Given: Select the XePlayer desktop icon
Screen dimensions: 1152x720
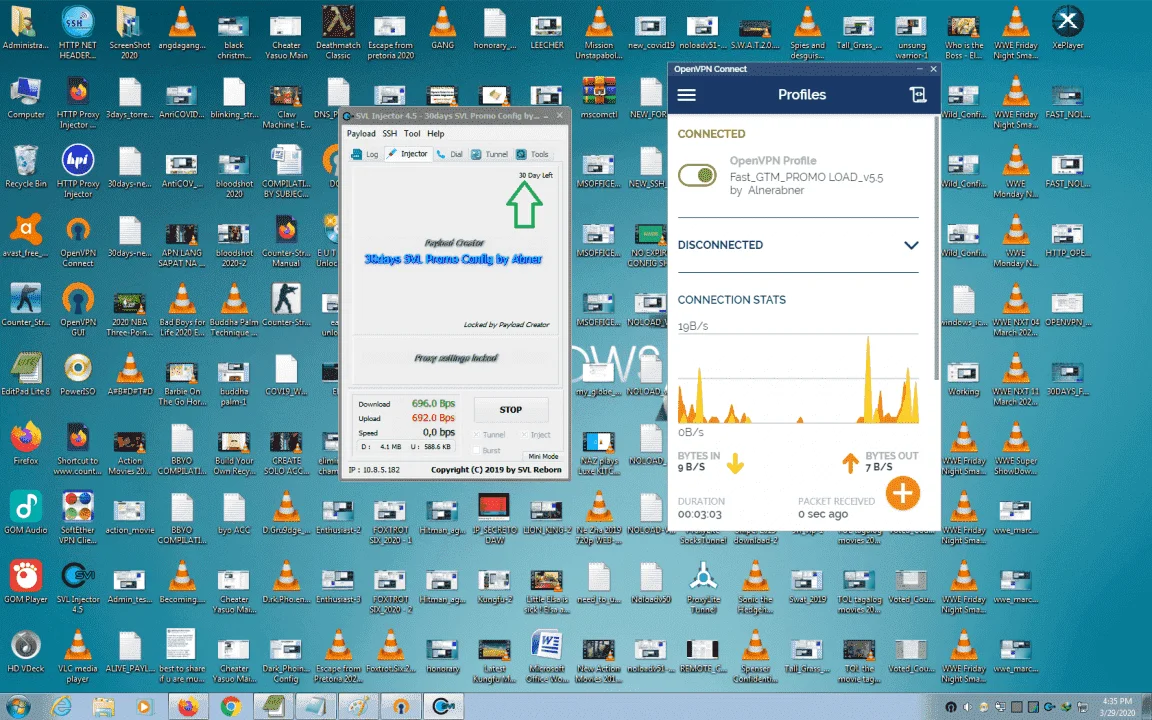Looking at the screenshot, I should pos(1068,28).
